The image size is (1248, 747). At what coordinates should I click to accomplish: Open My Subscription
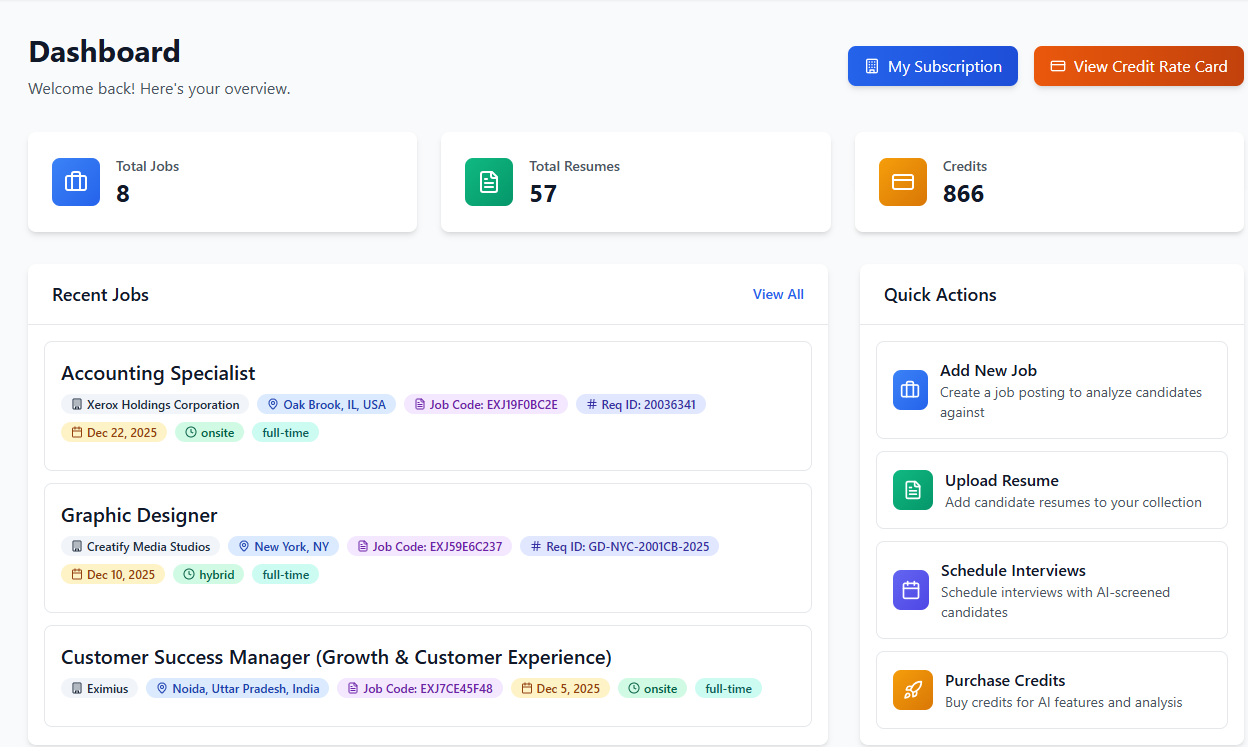coord(933,66)
